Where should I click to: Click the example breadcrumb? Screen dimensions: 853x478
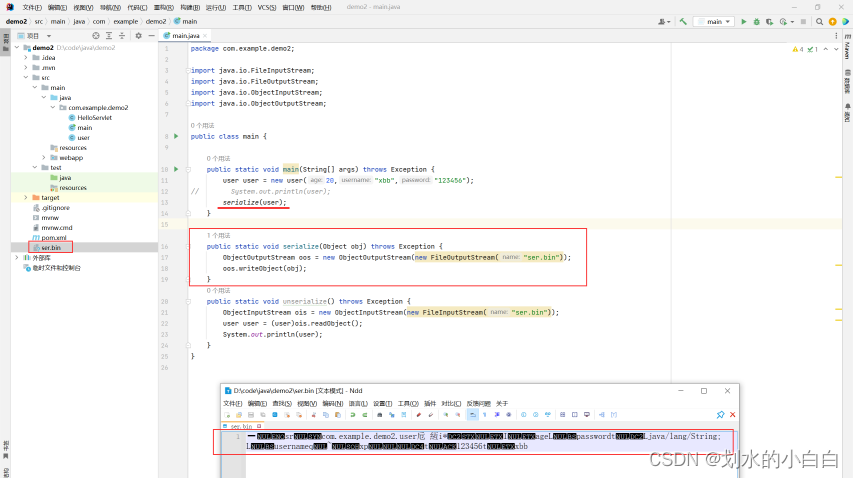(x=126, y=22)
